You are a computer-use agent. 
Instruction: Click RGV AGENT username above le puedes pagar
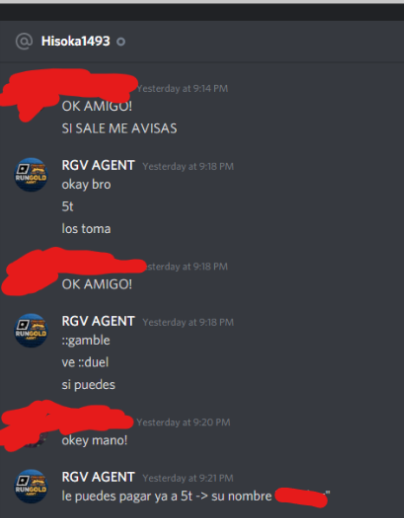pos(98,477)
